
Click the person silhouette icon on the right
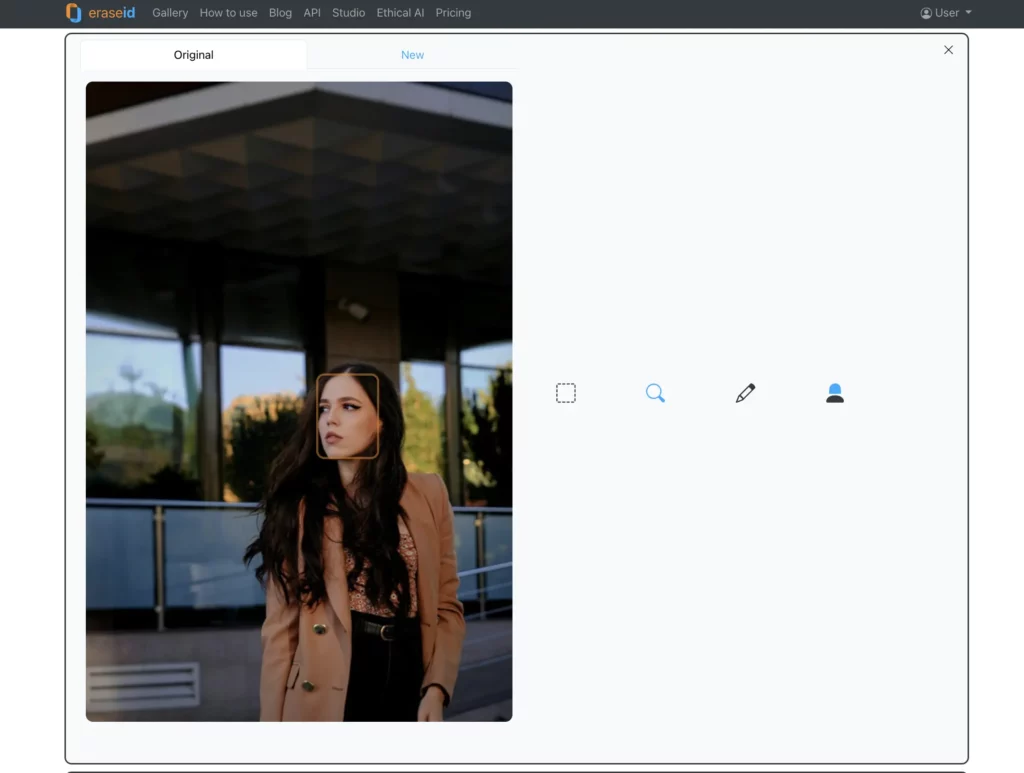pyautogui.click(x=835, y=392)
